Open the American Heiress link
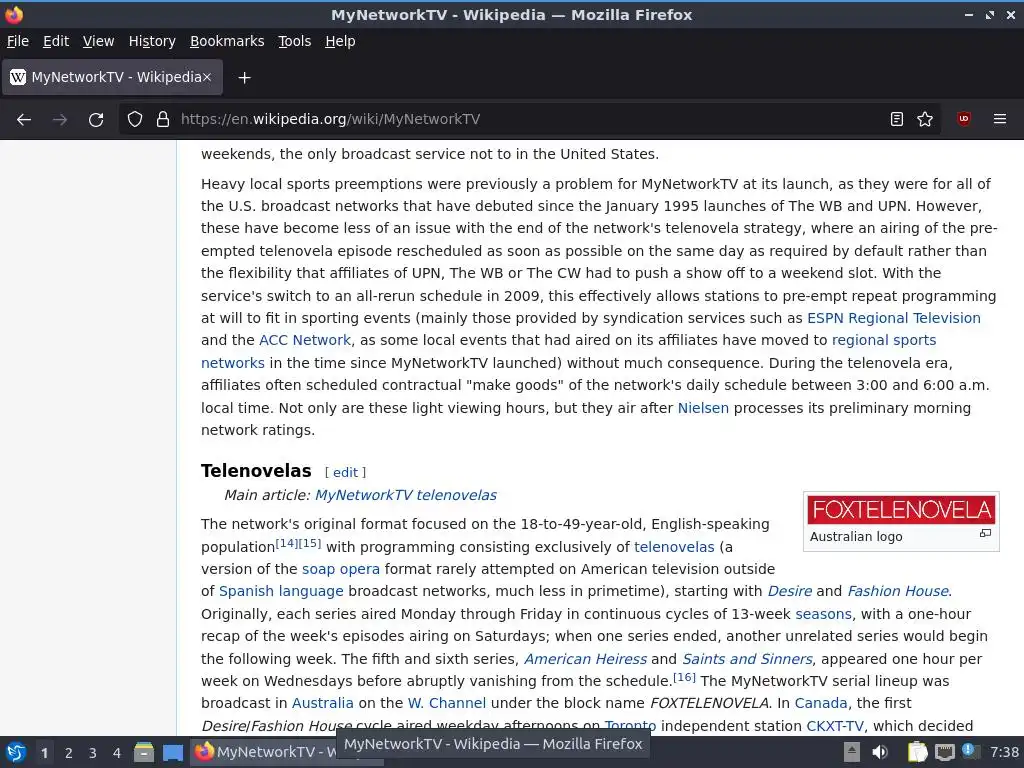 pyautogui.click(x=585, y=660)
